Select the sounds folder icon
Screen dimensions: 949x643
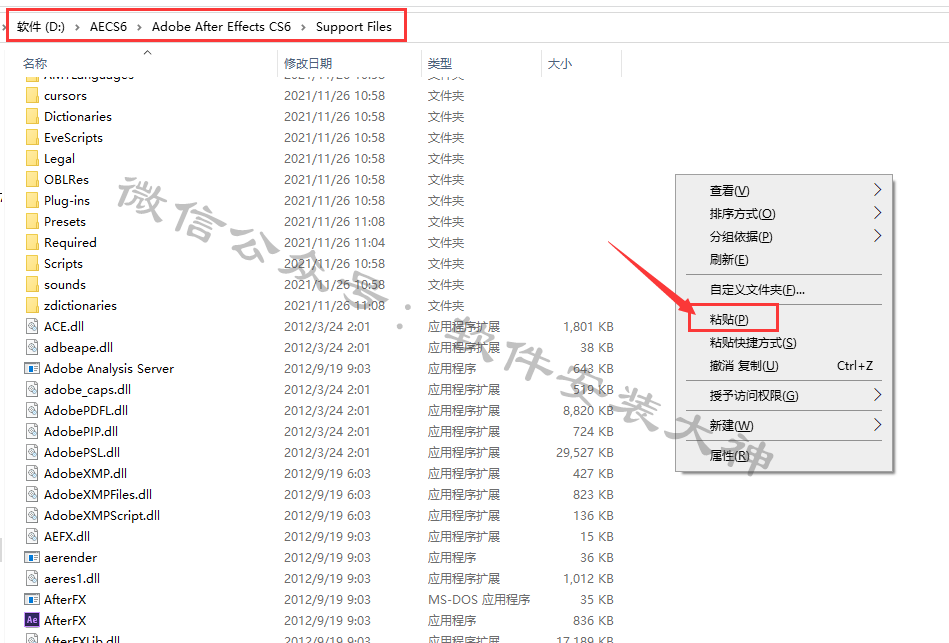click(x=32, y=285)
